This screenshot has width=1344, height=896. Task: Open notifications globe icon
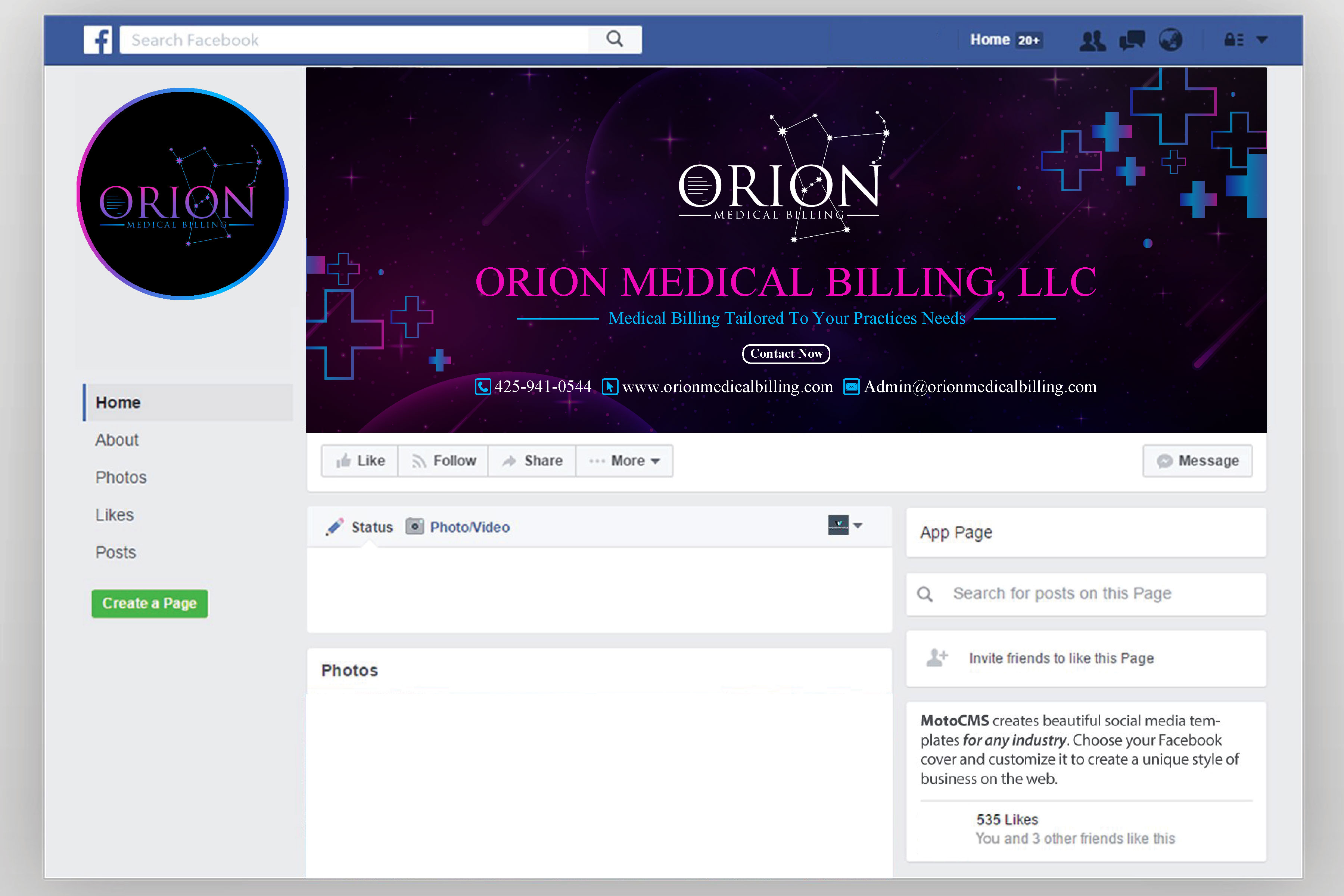[x=1170, y=40]
